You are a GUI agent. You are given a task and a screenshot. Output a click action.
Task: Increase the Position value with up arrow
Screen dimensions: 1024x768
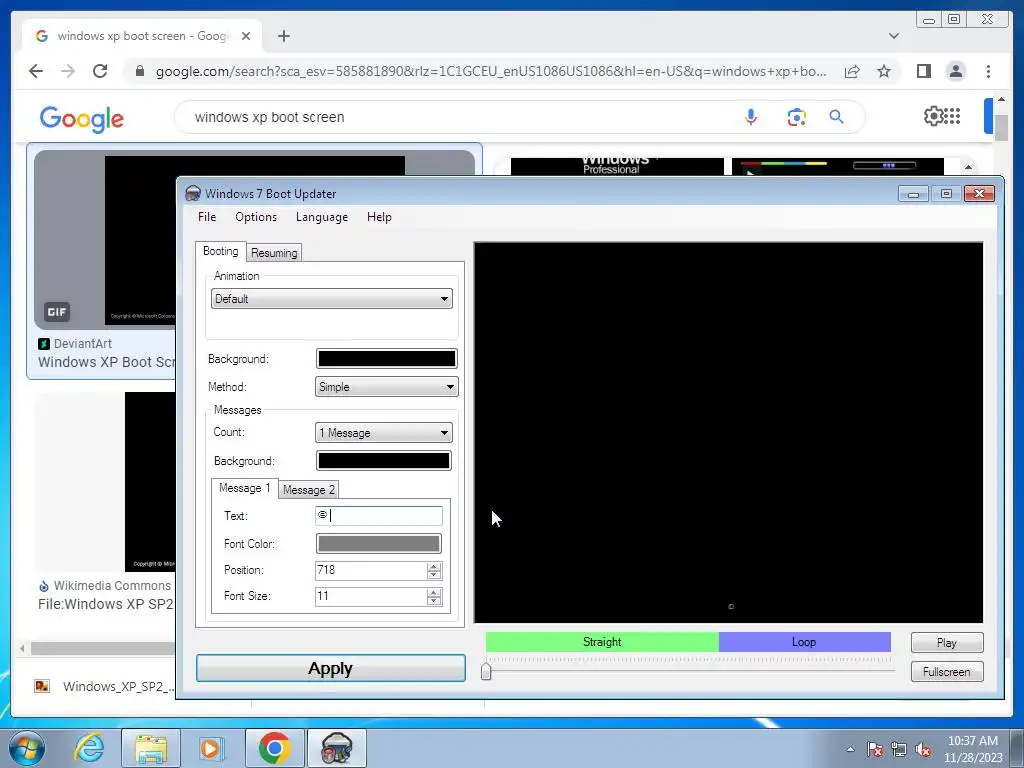click(x=434, y=566)
